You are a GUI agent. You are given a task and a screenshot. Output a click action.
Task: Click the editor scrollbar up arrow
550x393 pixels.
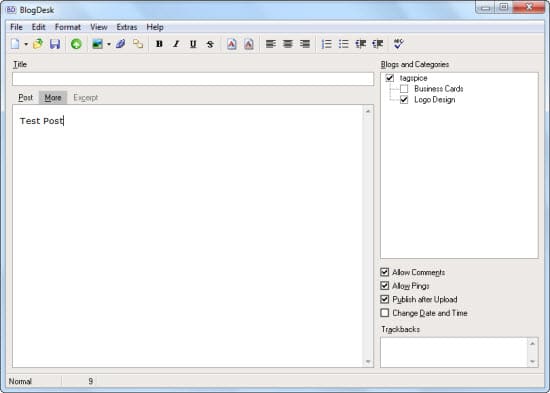coord(368,111)
